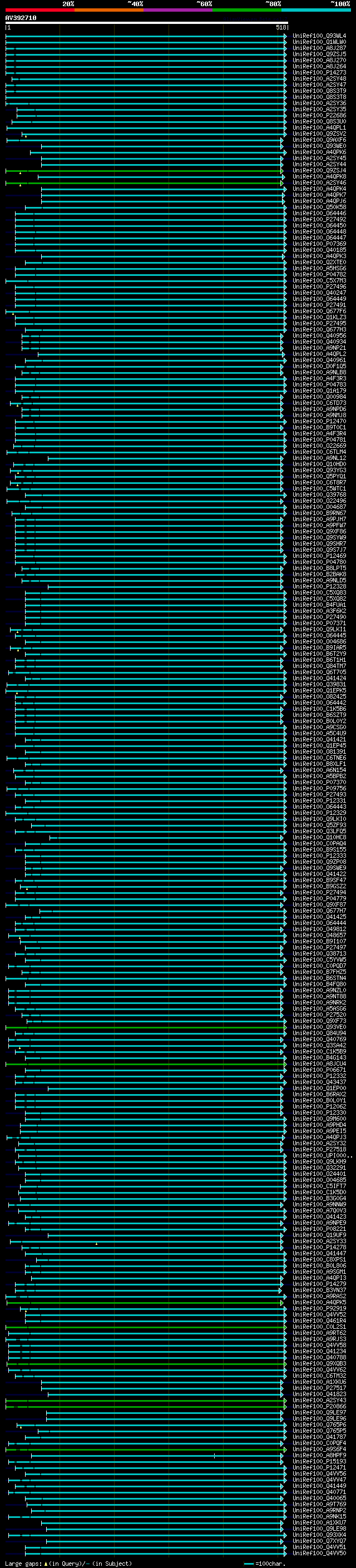Screen dimensions: 356x1568
Task: Select the UniRef100_Q40934 label
Action: click(319, 342)
